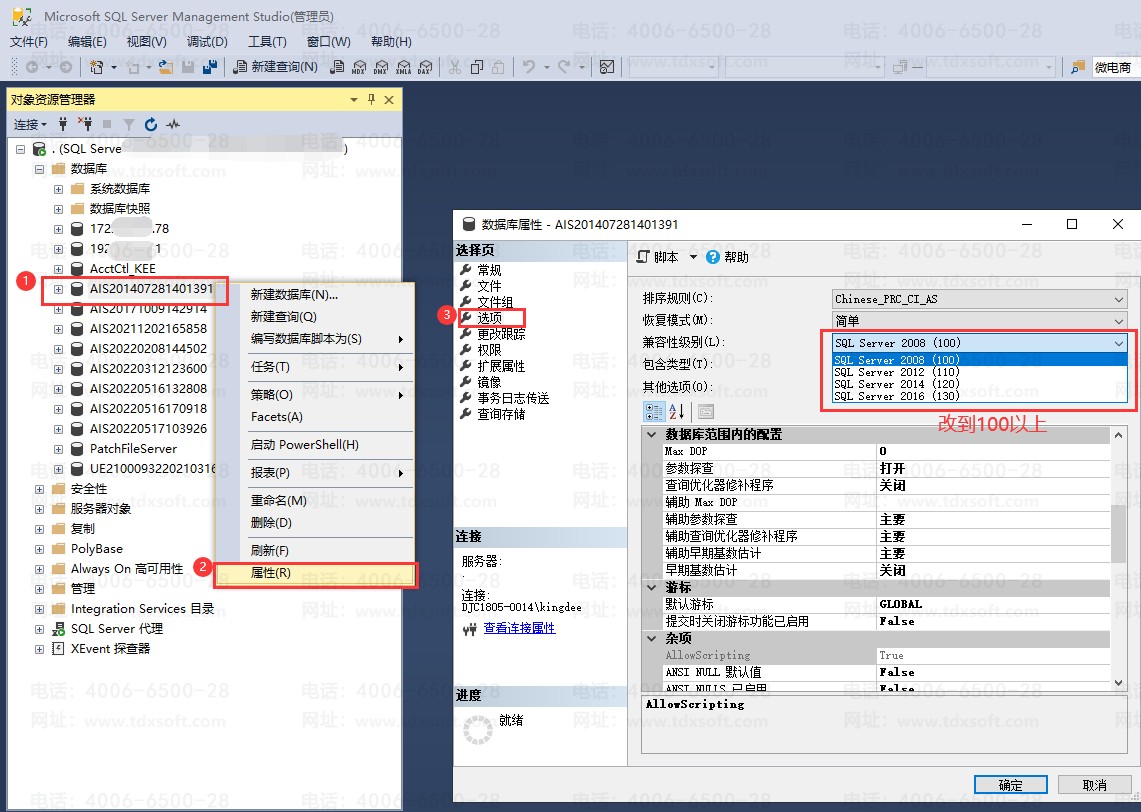Switch property grid to alphabetical sort

(677, 411)
